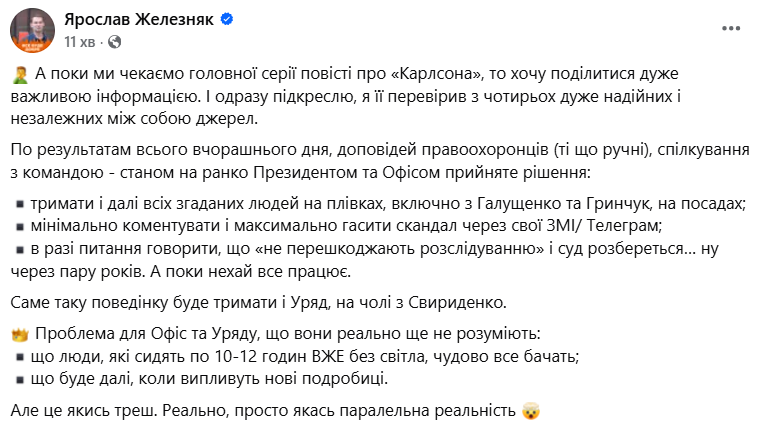Screen dimensions: 763x431
Task: Click the paragraph mentioning «Карлсона»
Action: 380,98
